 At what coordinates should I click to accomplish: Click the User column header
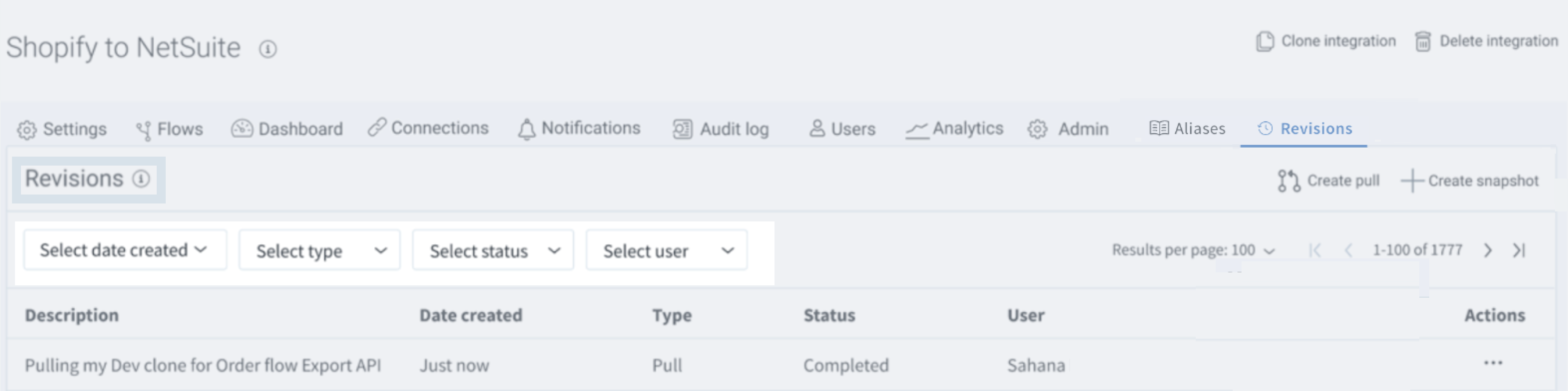click(x=1026, y=316)
